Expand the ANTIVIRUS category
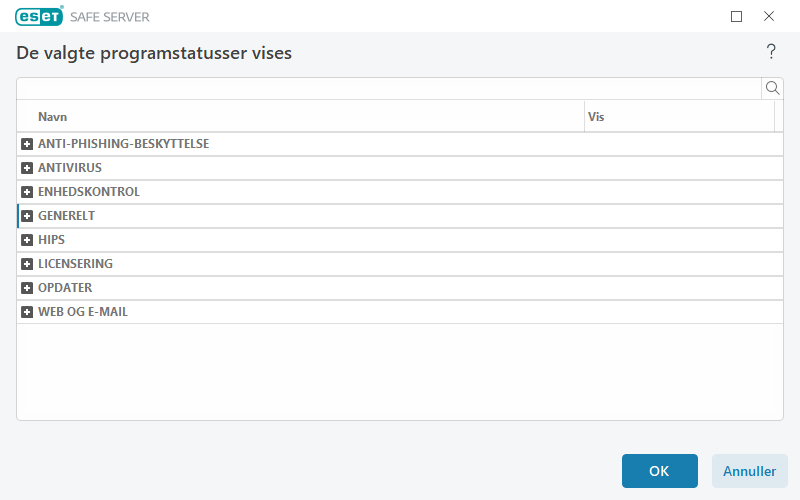 click(x=28, y=168)
